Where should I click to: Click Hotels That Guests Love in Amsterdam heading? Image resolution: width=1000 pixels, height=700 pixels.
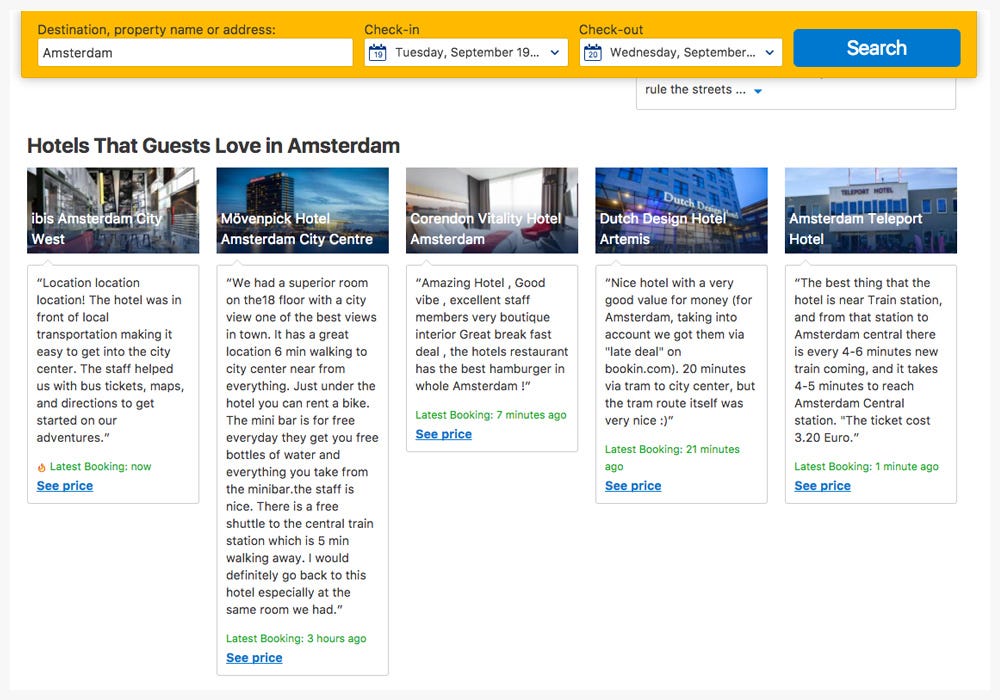click(x=213, y=145)
